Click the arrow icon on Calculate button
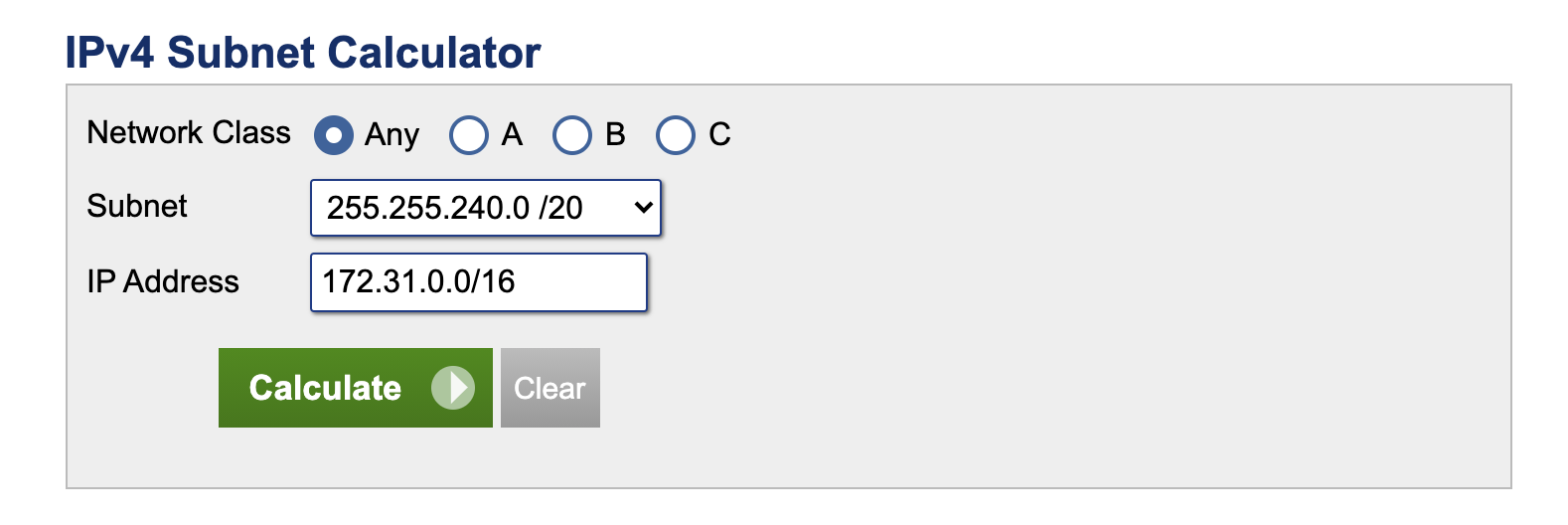Viewport: 1568px width, 525px height. [453, 388]
